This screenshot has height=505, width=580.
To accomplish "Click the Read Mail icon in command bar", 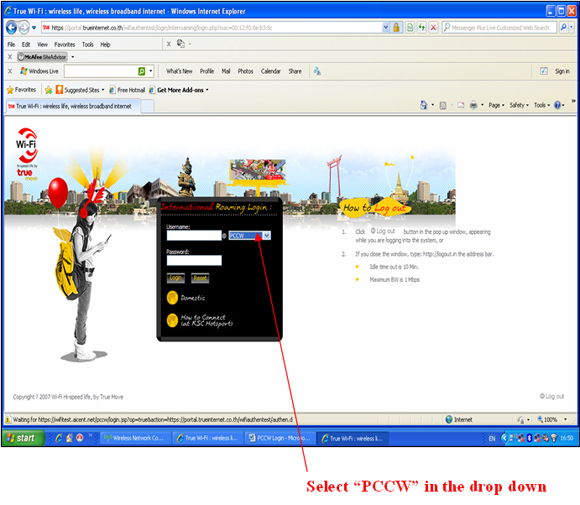I will (461, 105).
